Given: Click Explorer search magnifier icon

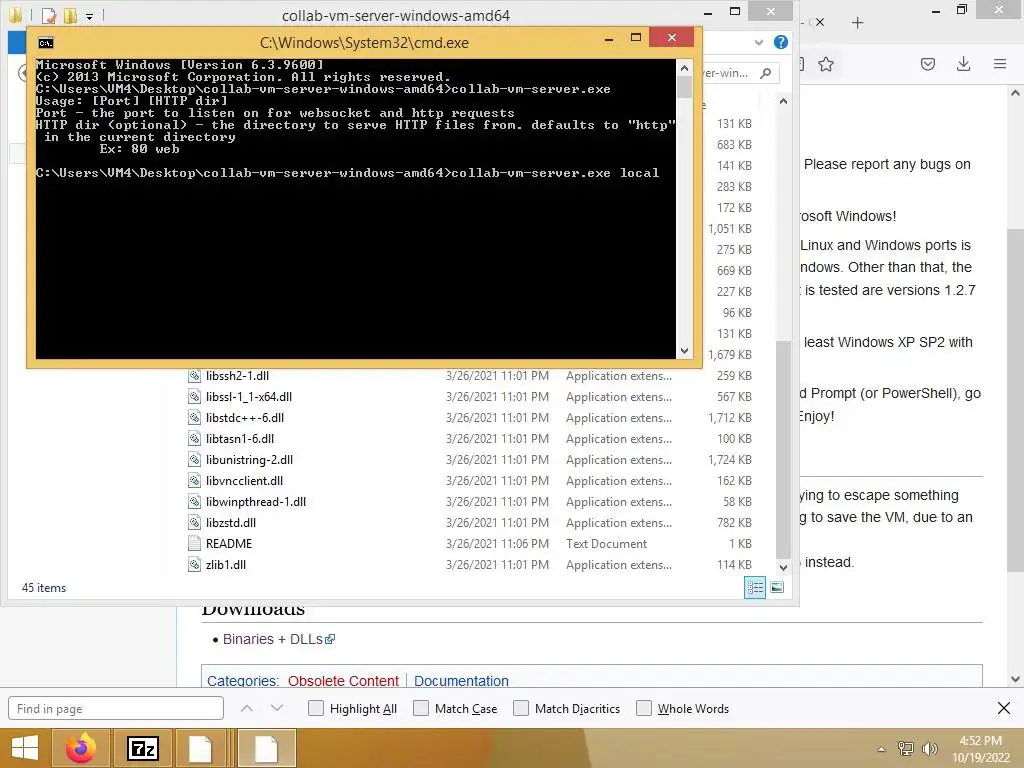Looking at the screenshot, I should pos(765,73).
